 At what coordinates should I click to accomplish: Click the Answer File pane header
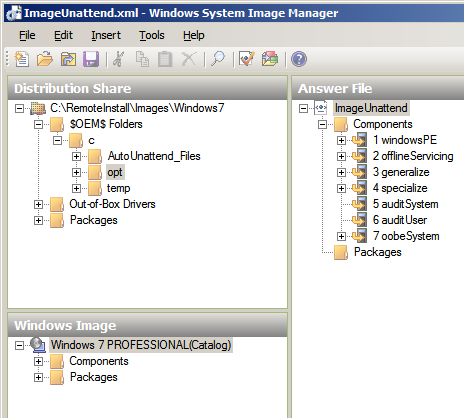click(378, 88)
